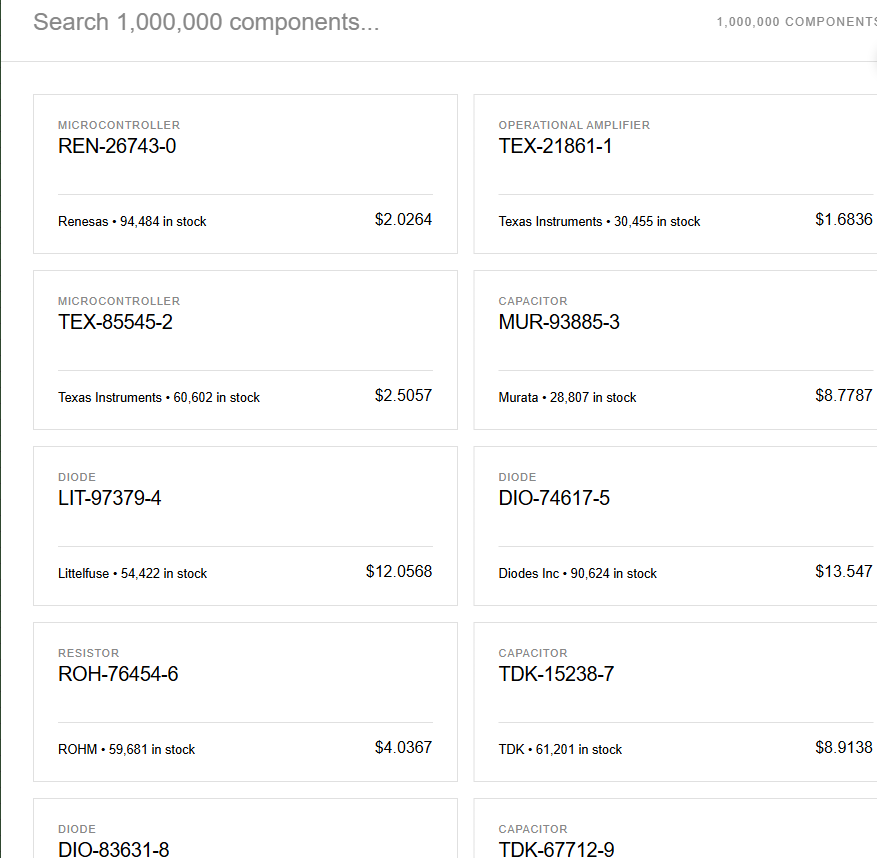
Task: Click the $4.0367 price on ROH-76454-6
Action: tap(403, 747)
